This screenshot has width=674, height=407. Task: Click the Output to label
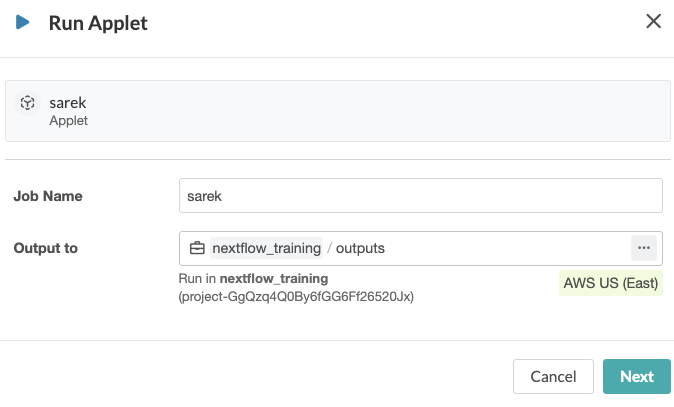point(46,248)
